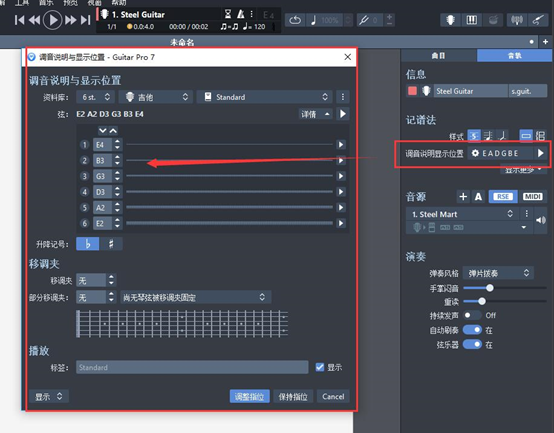Raise all strings with up chevron

pyautogui.click(x=113, y=131)
